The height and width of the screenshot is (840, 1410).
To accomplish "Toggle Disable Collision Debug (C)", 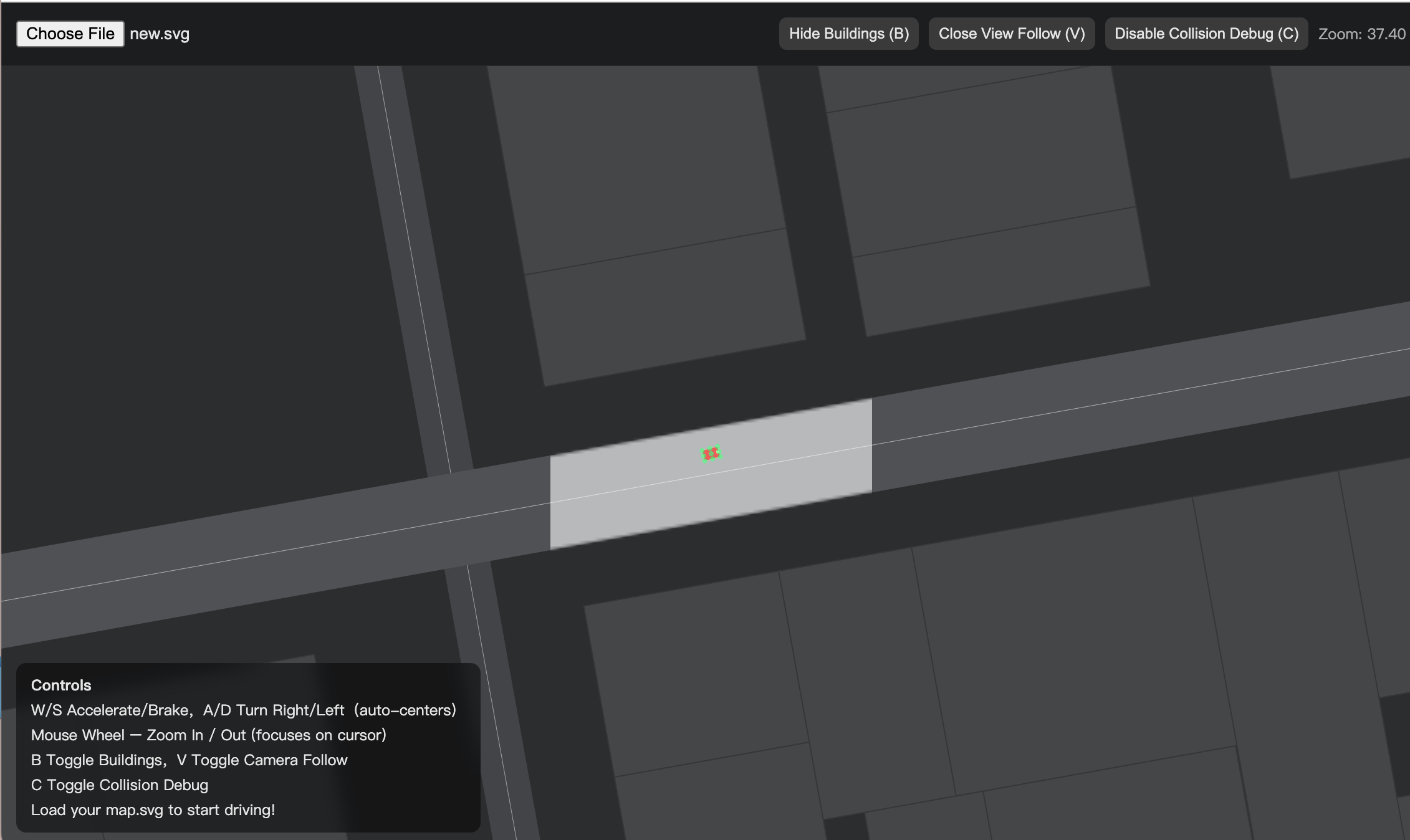I will pos(1206,34).
